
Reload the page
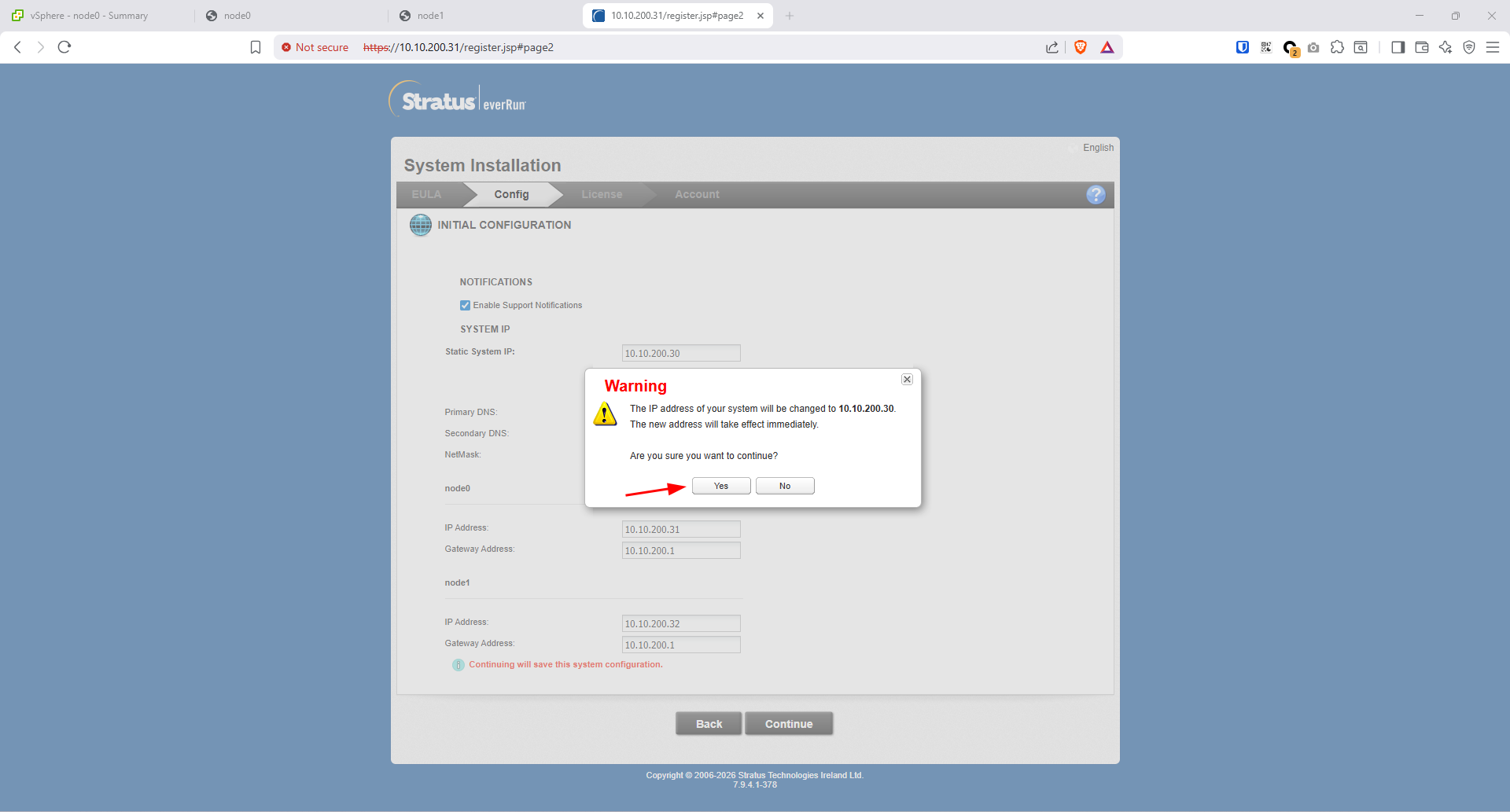64,47
